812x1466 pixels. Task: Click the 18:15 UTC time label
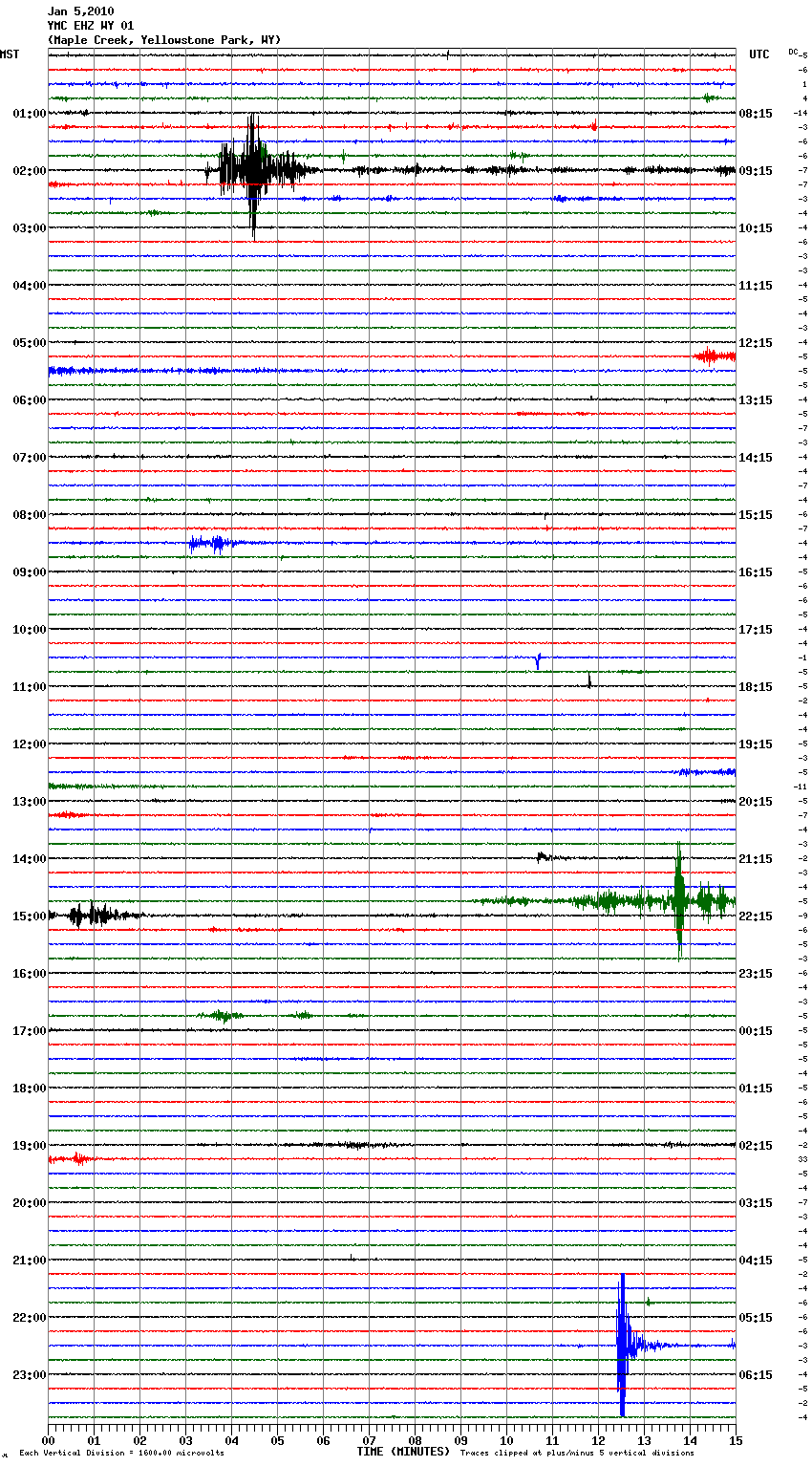756,686
